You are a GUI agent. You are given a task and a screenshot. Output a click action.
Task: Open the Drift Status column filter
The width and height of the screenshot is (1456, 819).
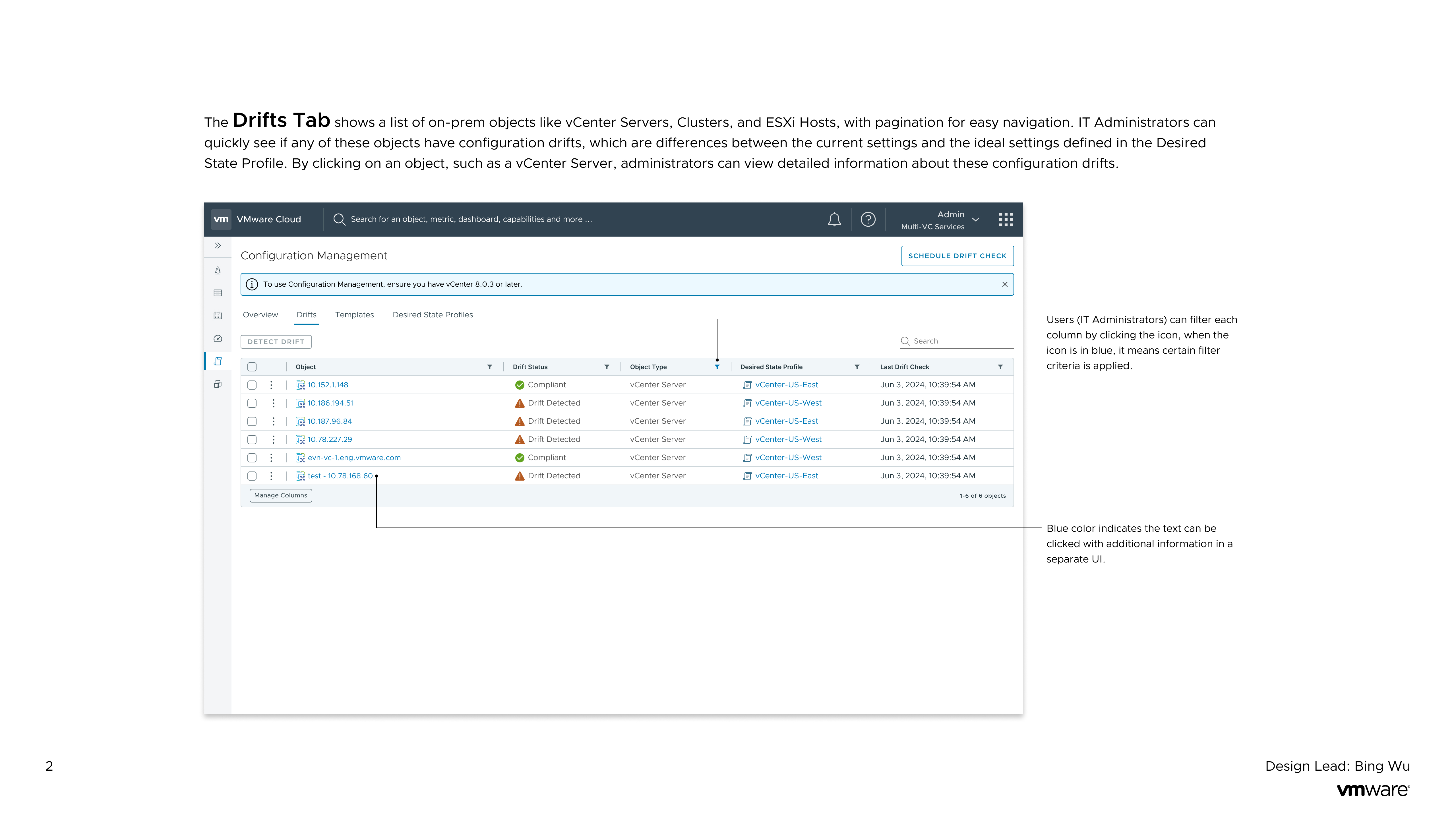[607, 367]
